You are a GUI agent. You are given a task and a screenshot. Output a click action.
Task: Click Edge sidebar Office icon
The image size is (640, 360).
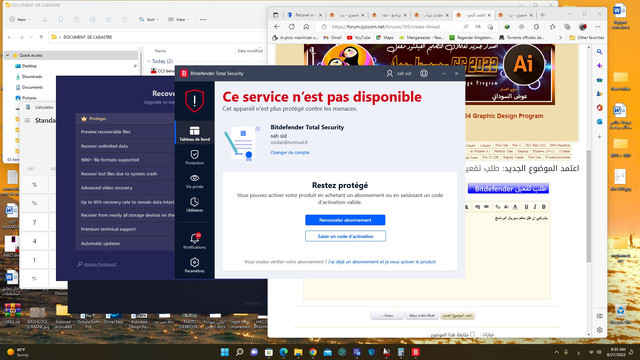pyautogui.click(x=599, y=108)
